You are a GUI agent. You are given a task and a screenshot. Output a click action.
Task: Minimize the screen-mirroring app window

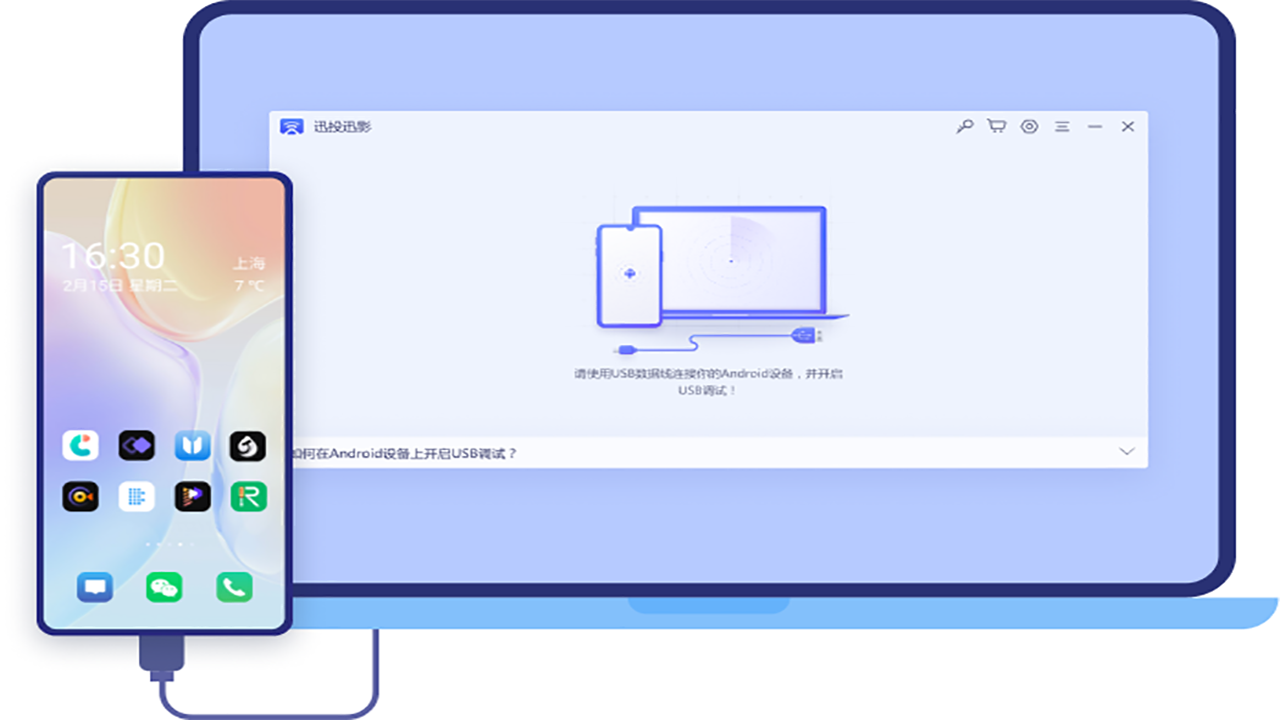pos(1095,127)
